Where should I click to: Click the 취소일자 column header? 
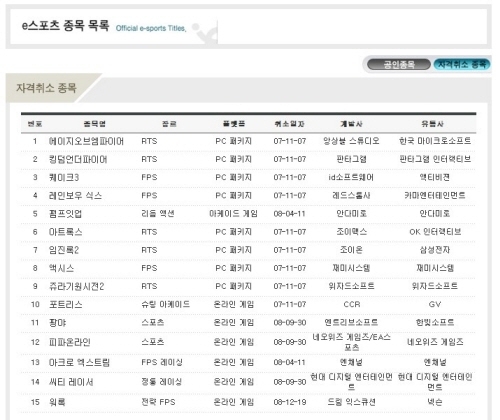[290, 124]
